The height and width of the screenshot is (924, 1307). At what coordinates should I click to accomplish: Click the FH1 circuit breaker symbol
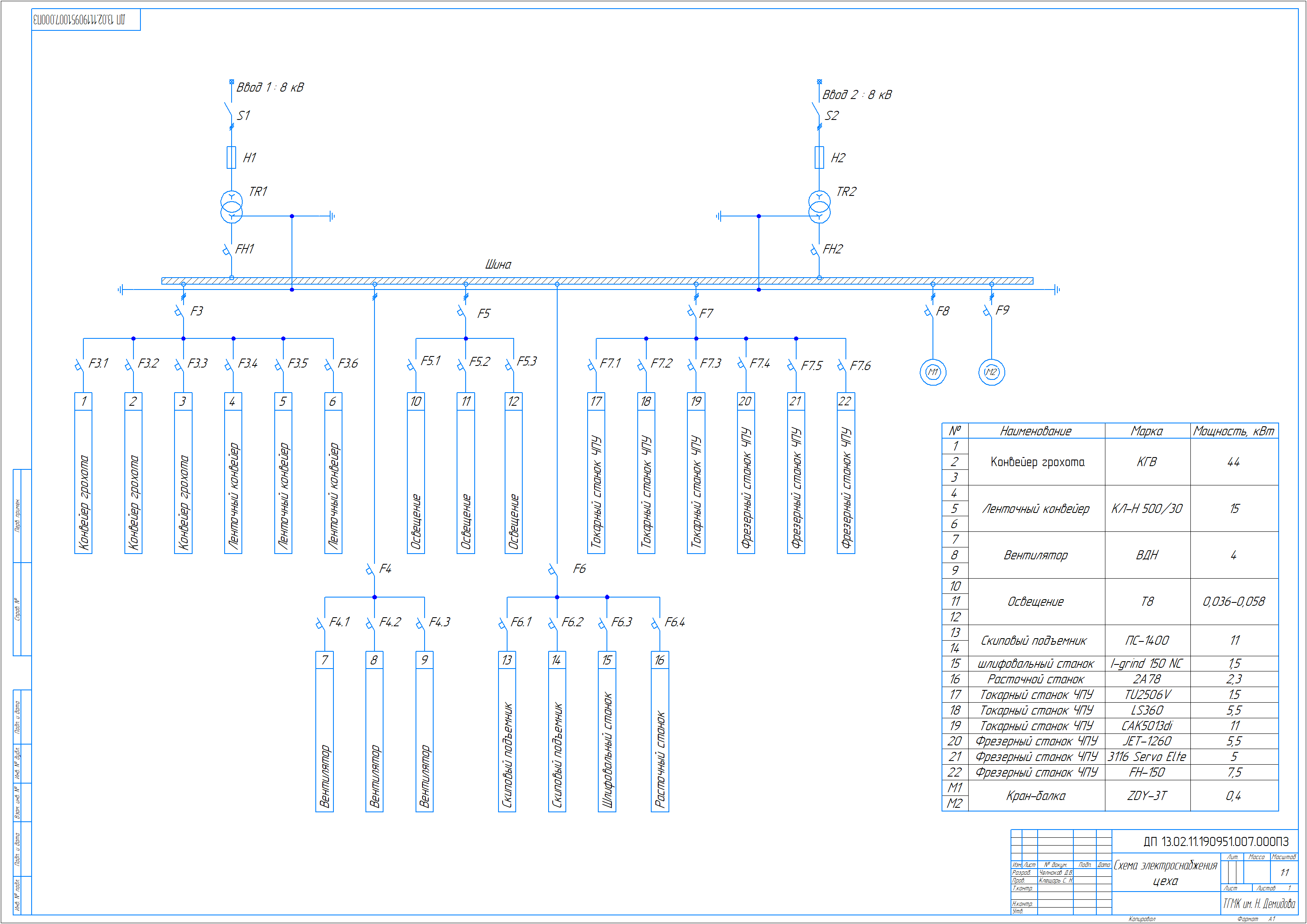click(228, 251)
